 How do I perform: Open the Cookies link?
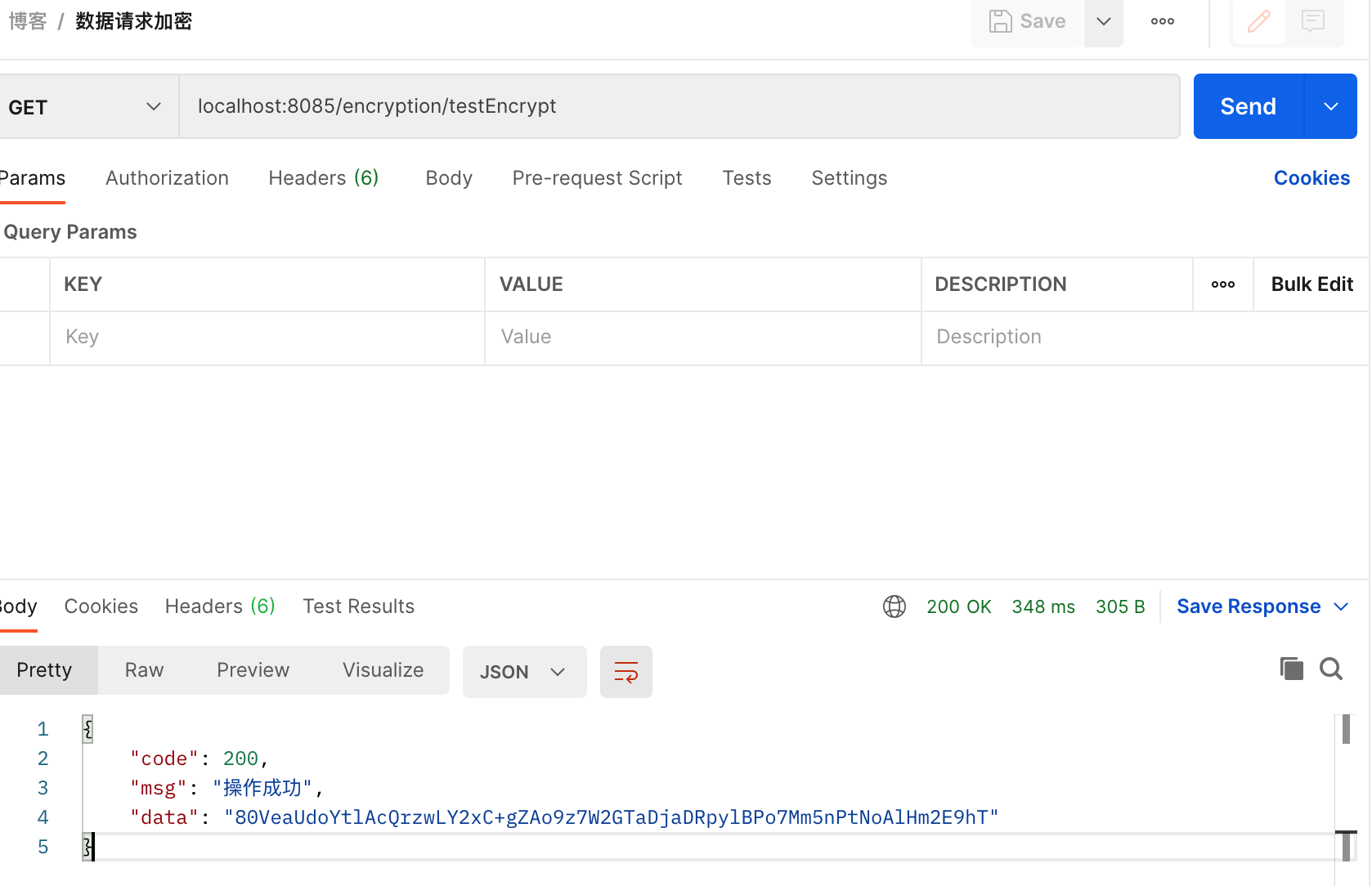coord(1311,178)
